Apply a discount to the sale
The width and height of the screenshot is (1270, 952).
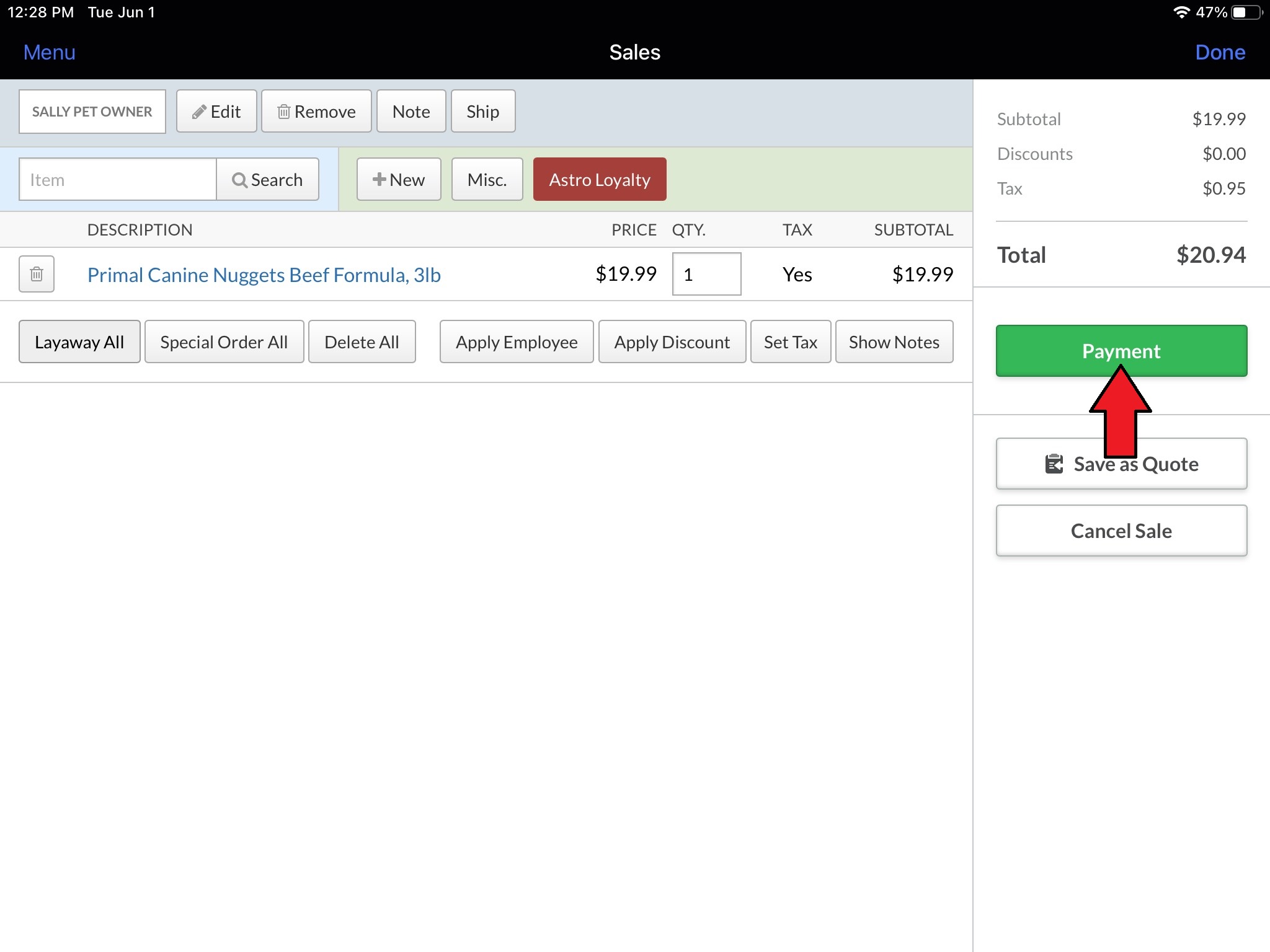[672, 342]
